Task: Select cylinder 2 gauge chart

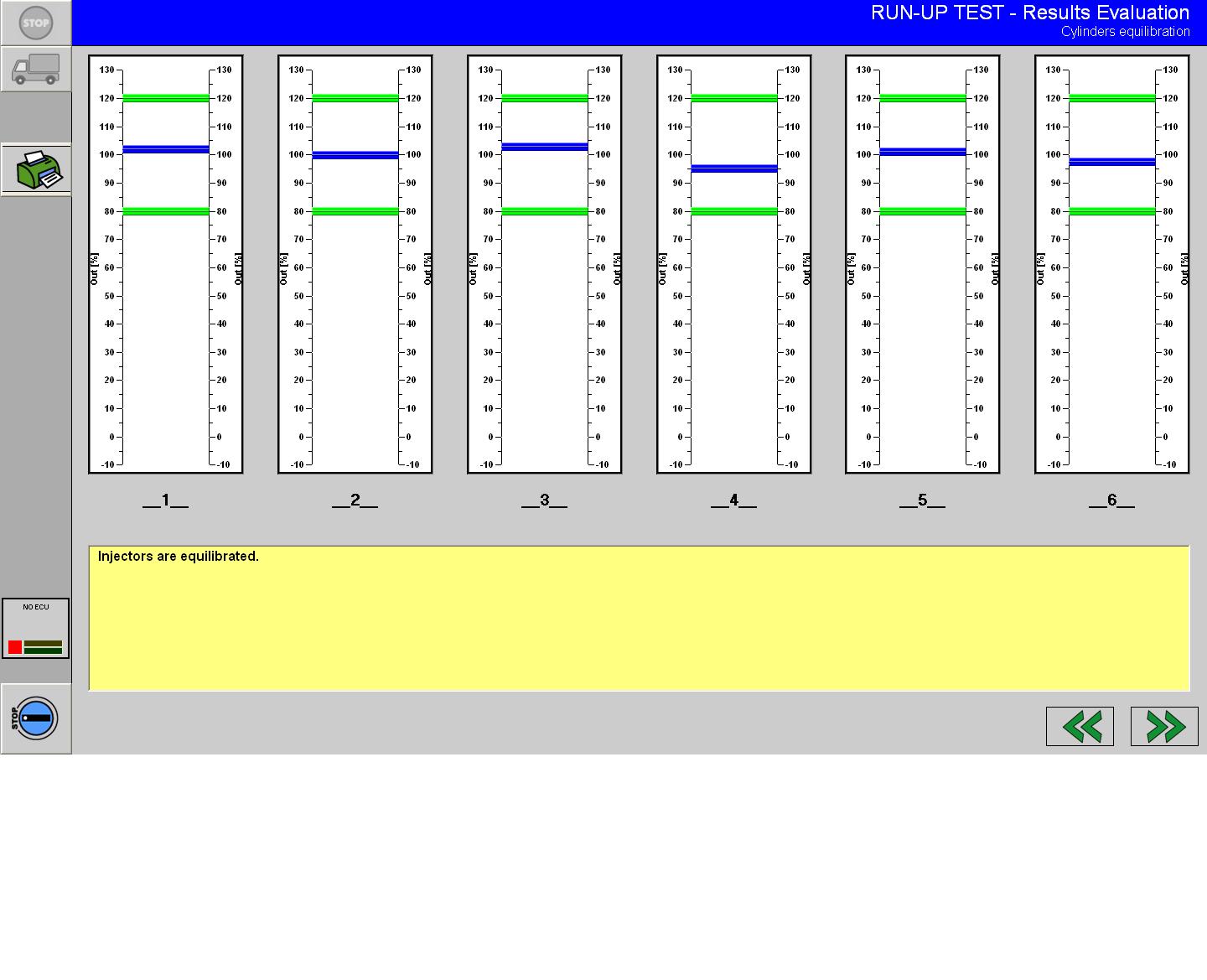Action: click(x=355, y=265)
